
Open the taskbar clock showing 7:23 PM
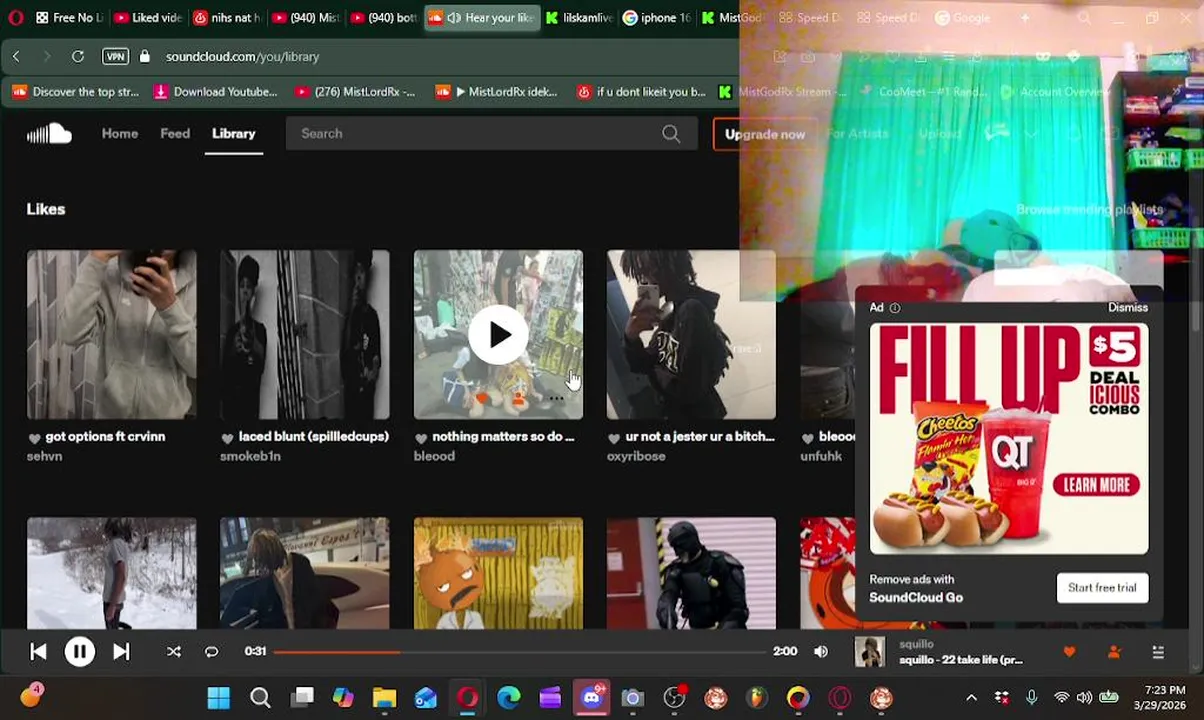[x=1159, y=698]
